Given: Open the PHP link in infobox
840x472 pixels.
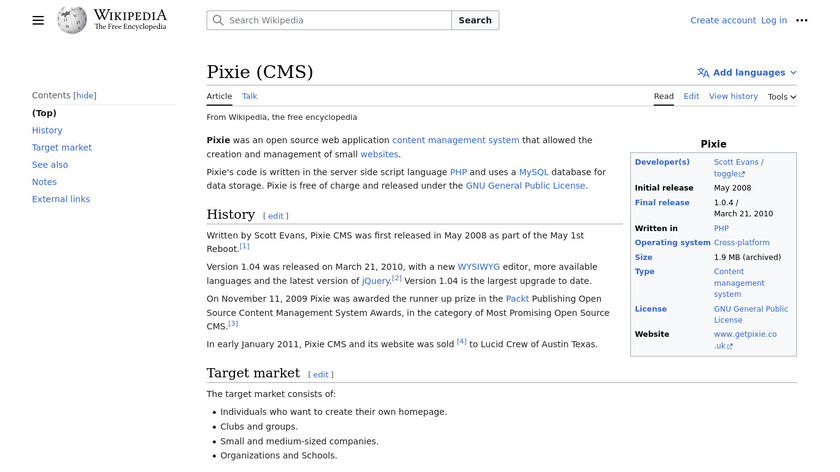Looking at the screenshot, I should (x=721, y=228).
